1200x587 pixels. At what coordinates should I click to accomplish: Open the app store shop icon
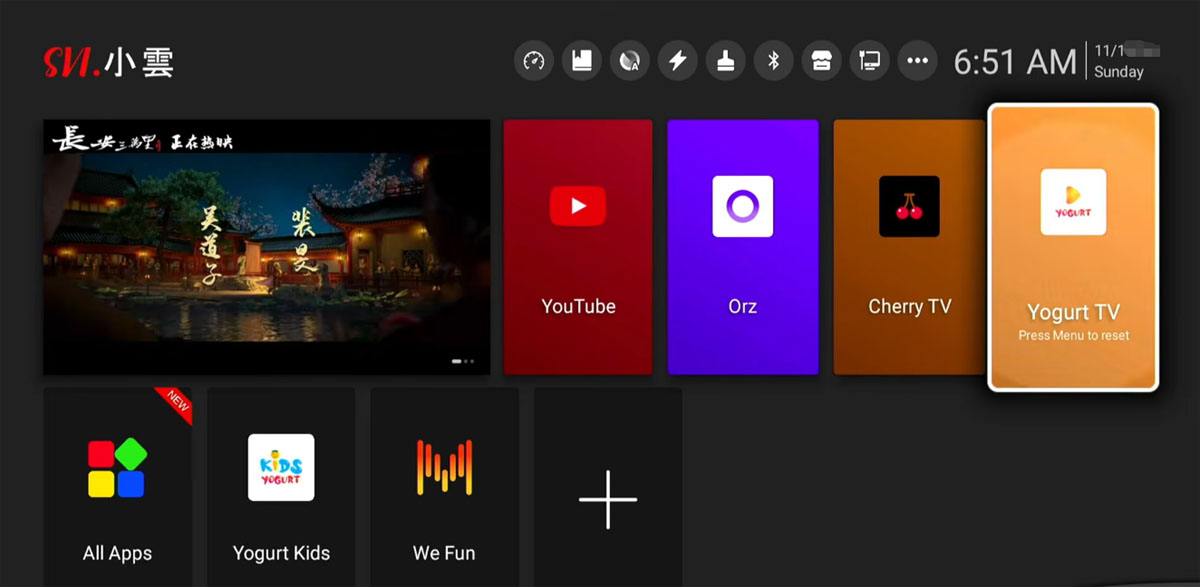pyautogui.click(x=821, y=61)
